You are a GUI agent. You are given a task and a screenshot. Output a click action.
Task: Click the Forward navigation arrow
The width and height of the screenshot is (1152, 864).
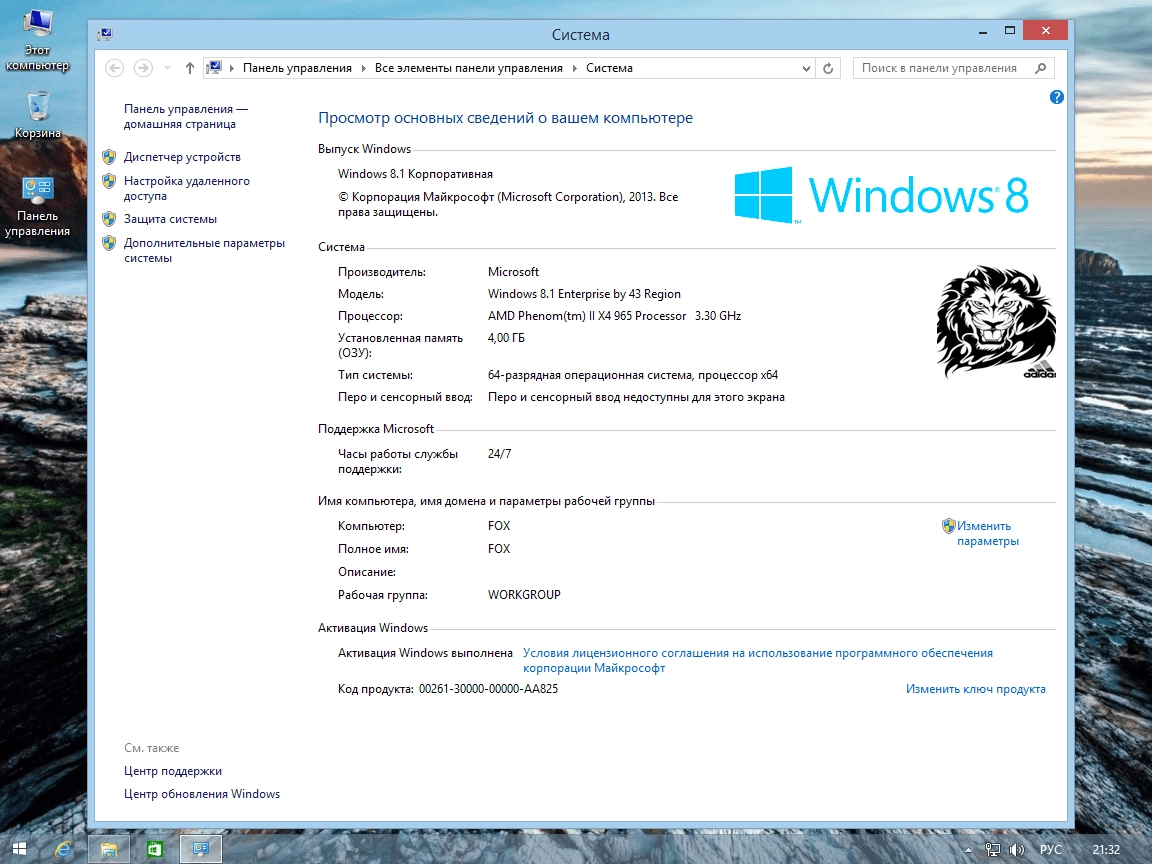click(143, 68)
